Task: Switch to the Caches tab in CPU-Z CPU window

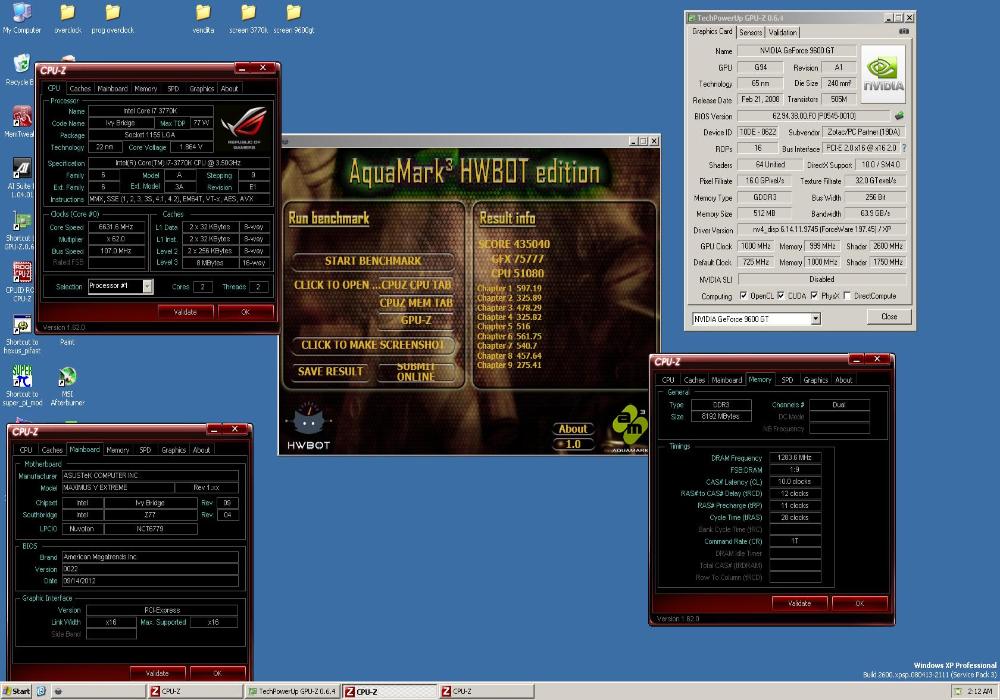Action: (x=80, y=89)
